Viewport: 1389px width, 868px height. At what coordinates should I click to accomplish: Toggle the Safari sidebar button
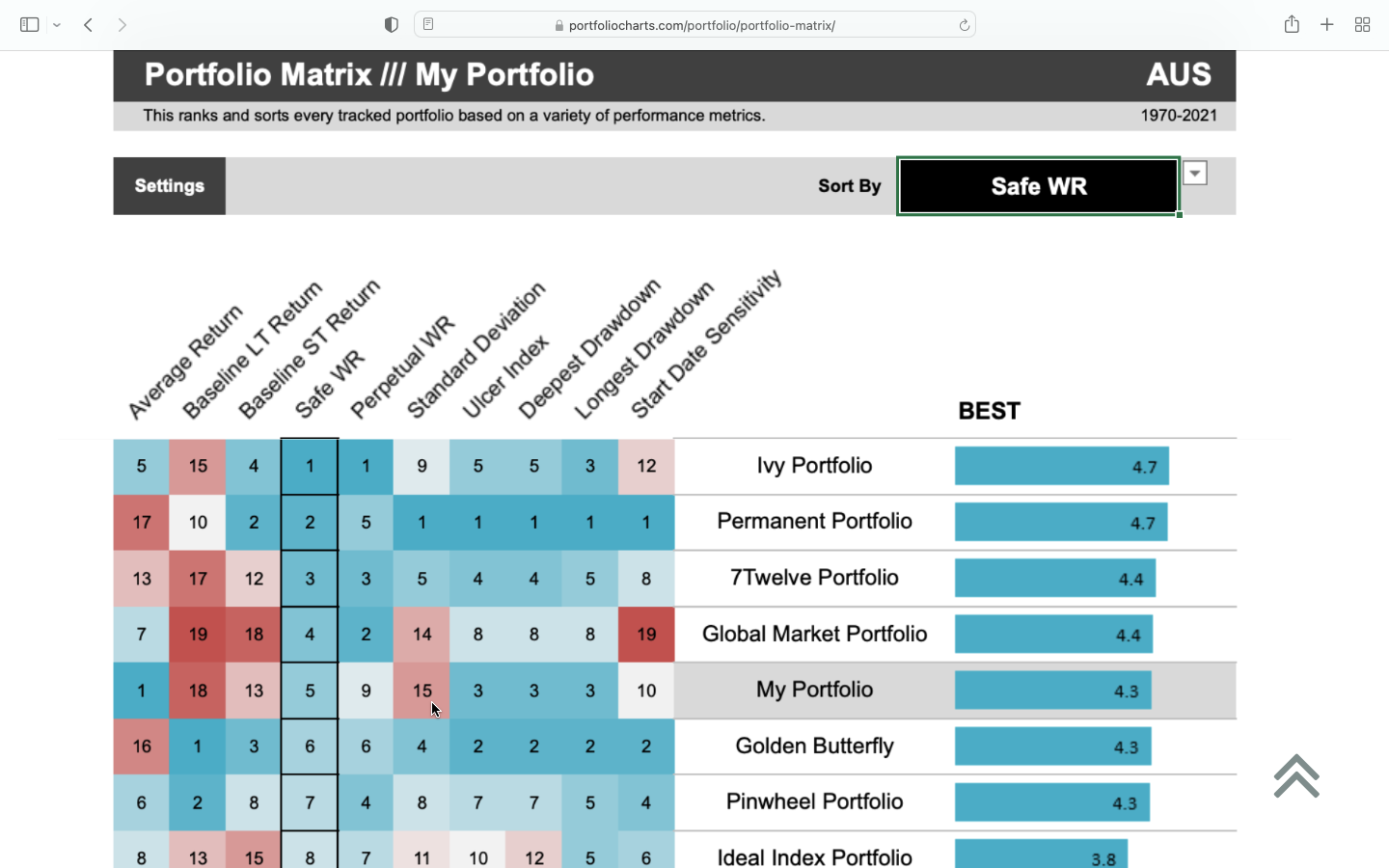click(30, 25)
